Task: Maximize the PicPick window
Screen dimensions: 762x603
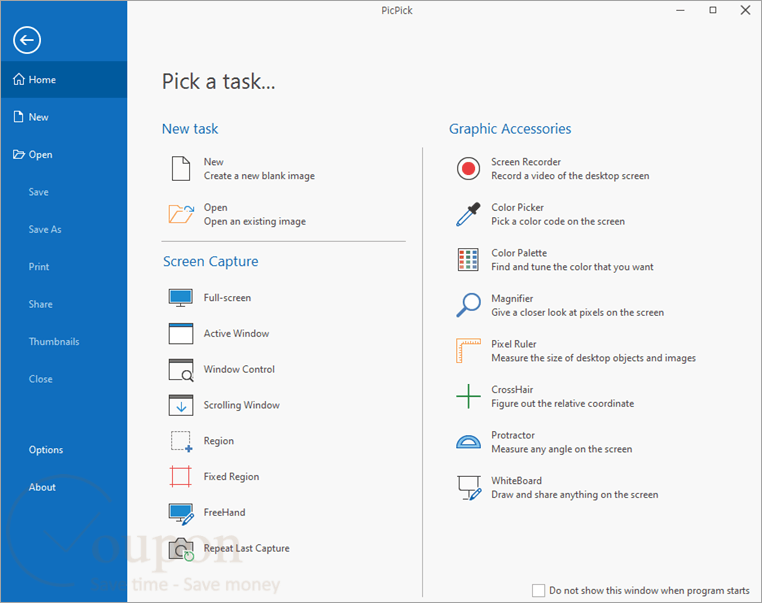Action: pos(712,10)
